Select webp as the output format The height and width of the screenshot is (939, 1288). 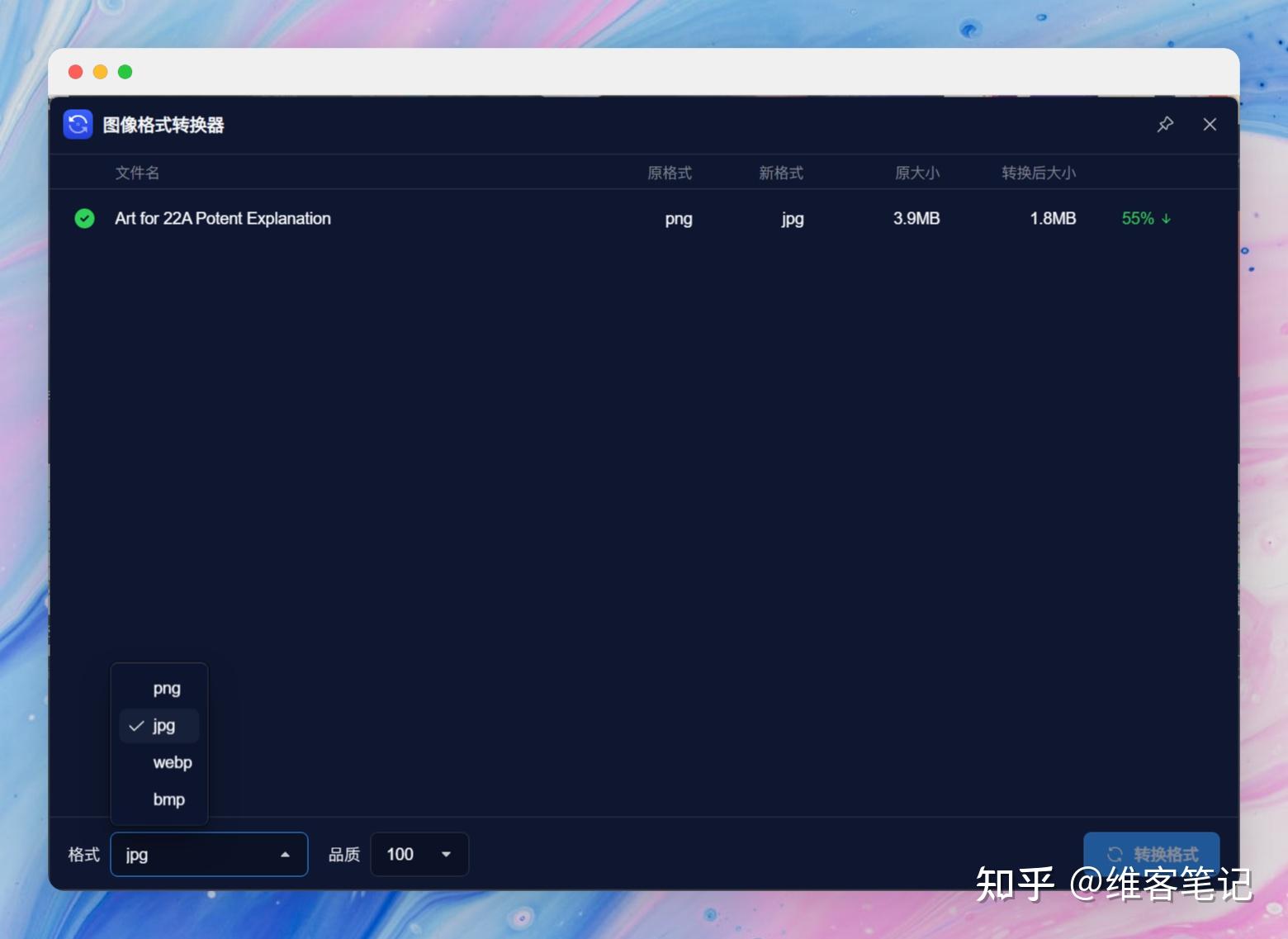[172, 761]
